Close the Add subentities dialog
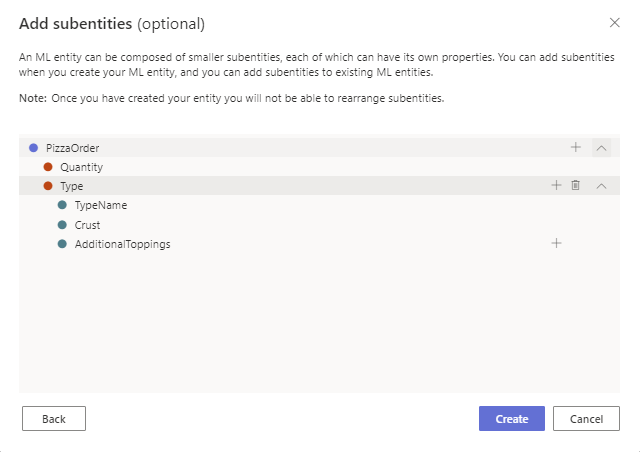This screenshot has width=640, height=452. (614, 22)
